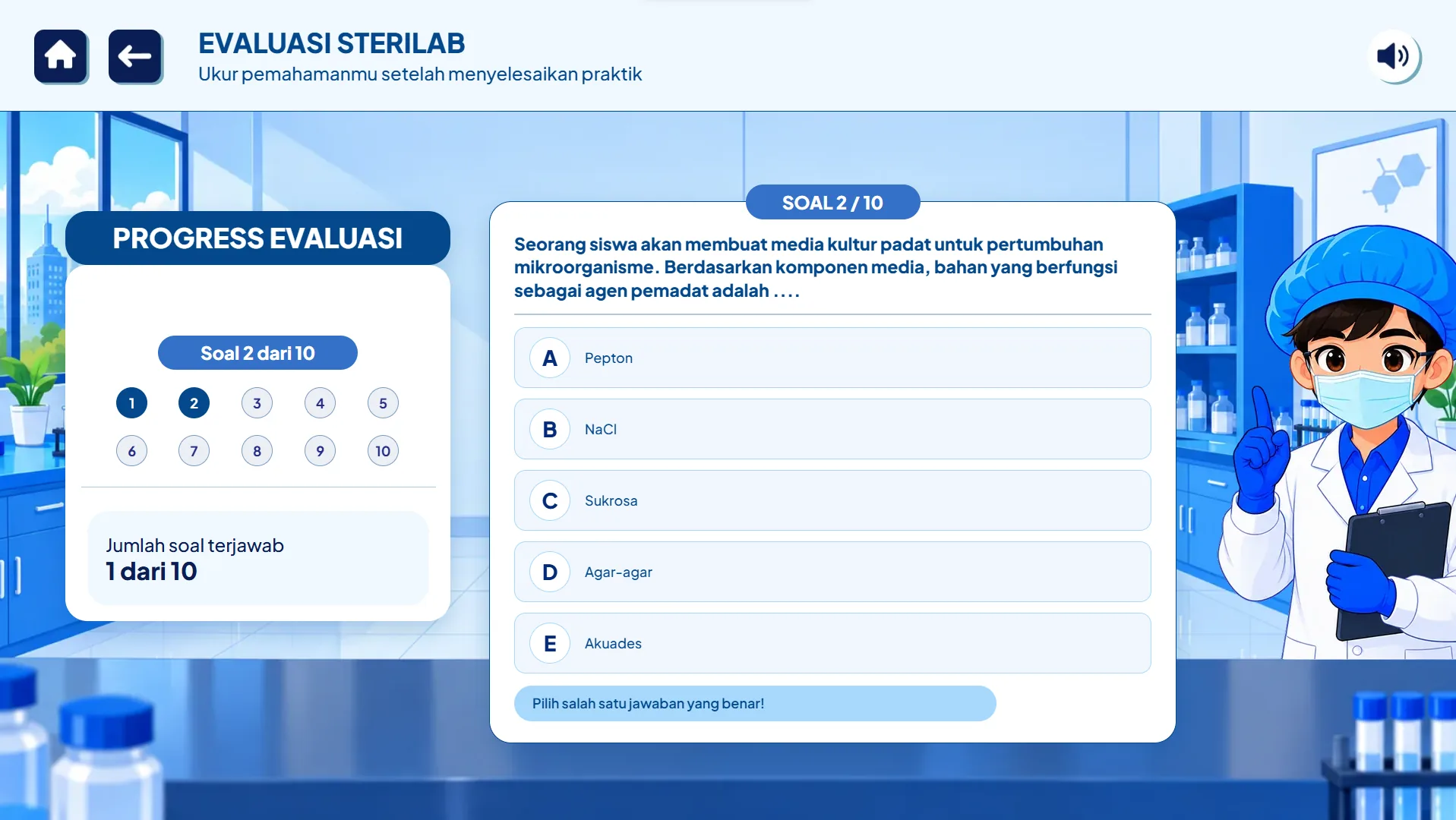1456x820 pixels.
Task: Click the EVALUASI STERILAB title
Action: point(331,43)
